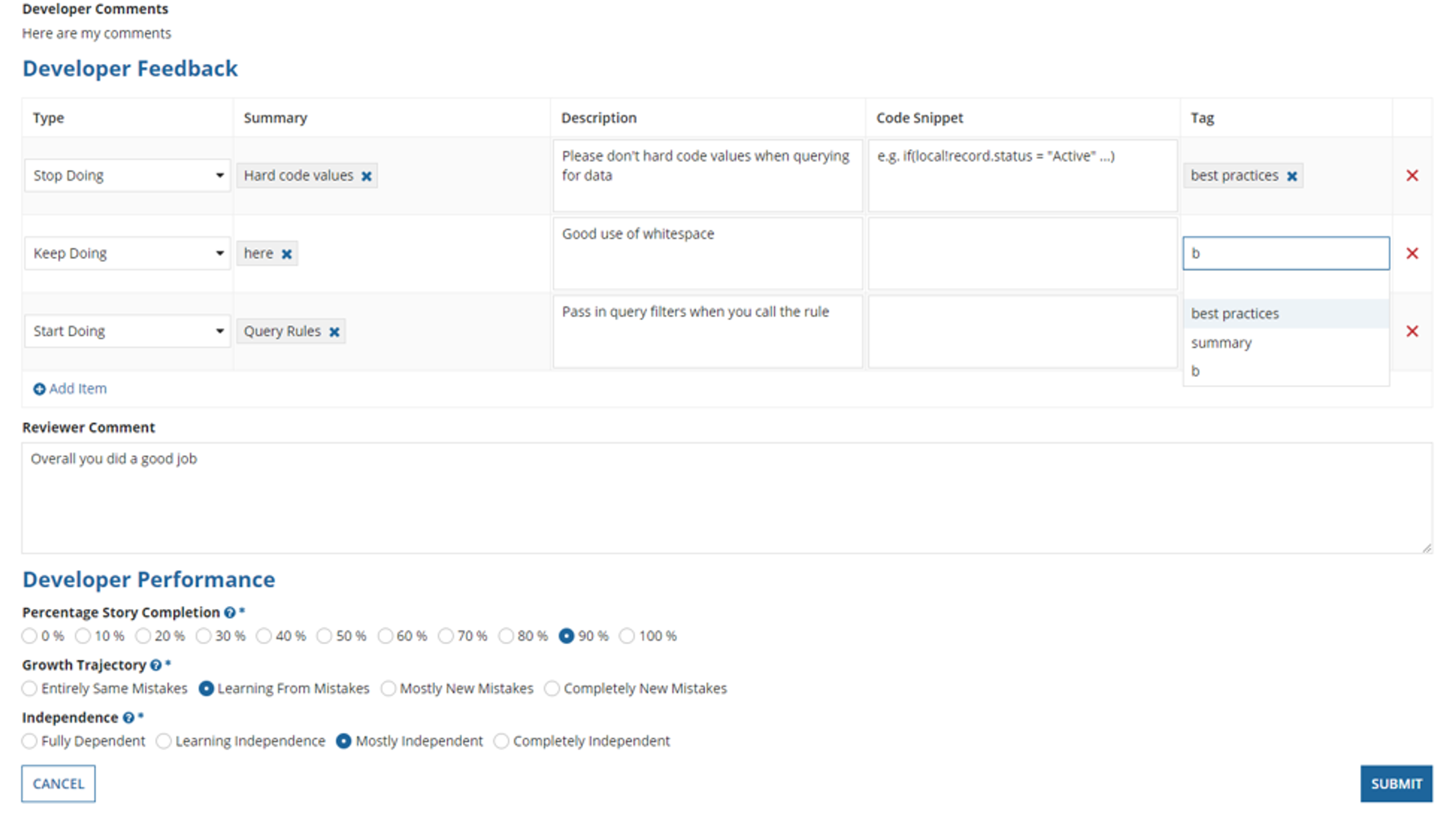
Task: Open the Stop Doing type dropdown
Action: click(x=127, y=175)
